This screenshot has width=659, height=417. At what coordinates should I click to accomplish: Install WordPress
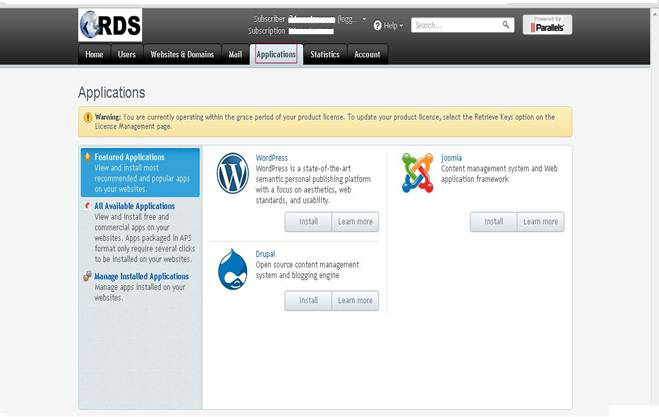(x=308, y=222)
